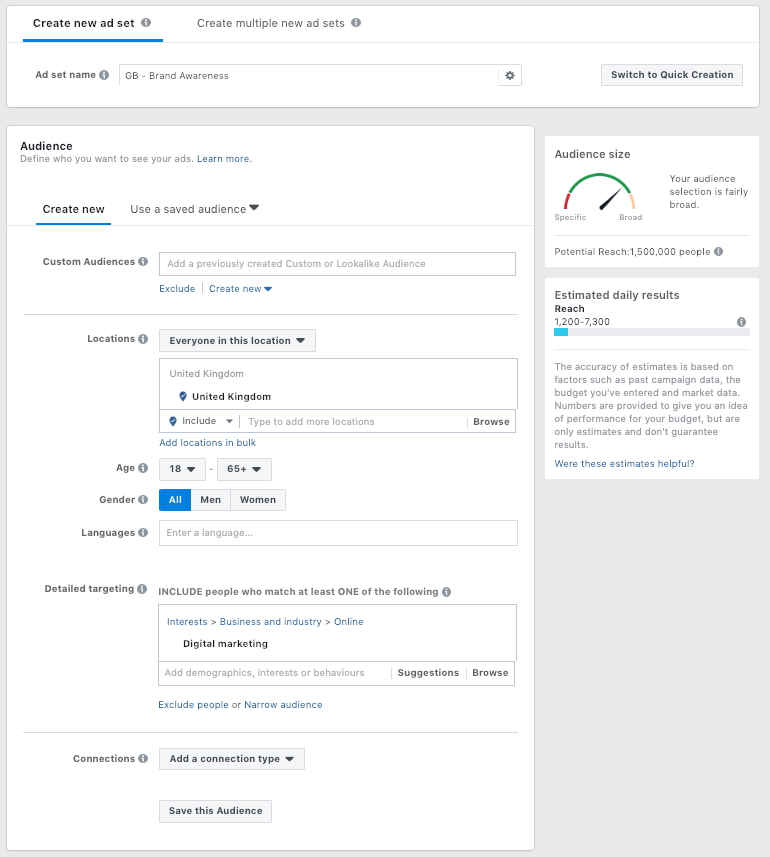Click the info icon beside the Reach estimate
Image resolution: width=770 pixels, height=857 pixels.
[x=740, y=322]
